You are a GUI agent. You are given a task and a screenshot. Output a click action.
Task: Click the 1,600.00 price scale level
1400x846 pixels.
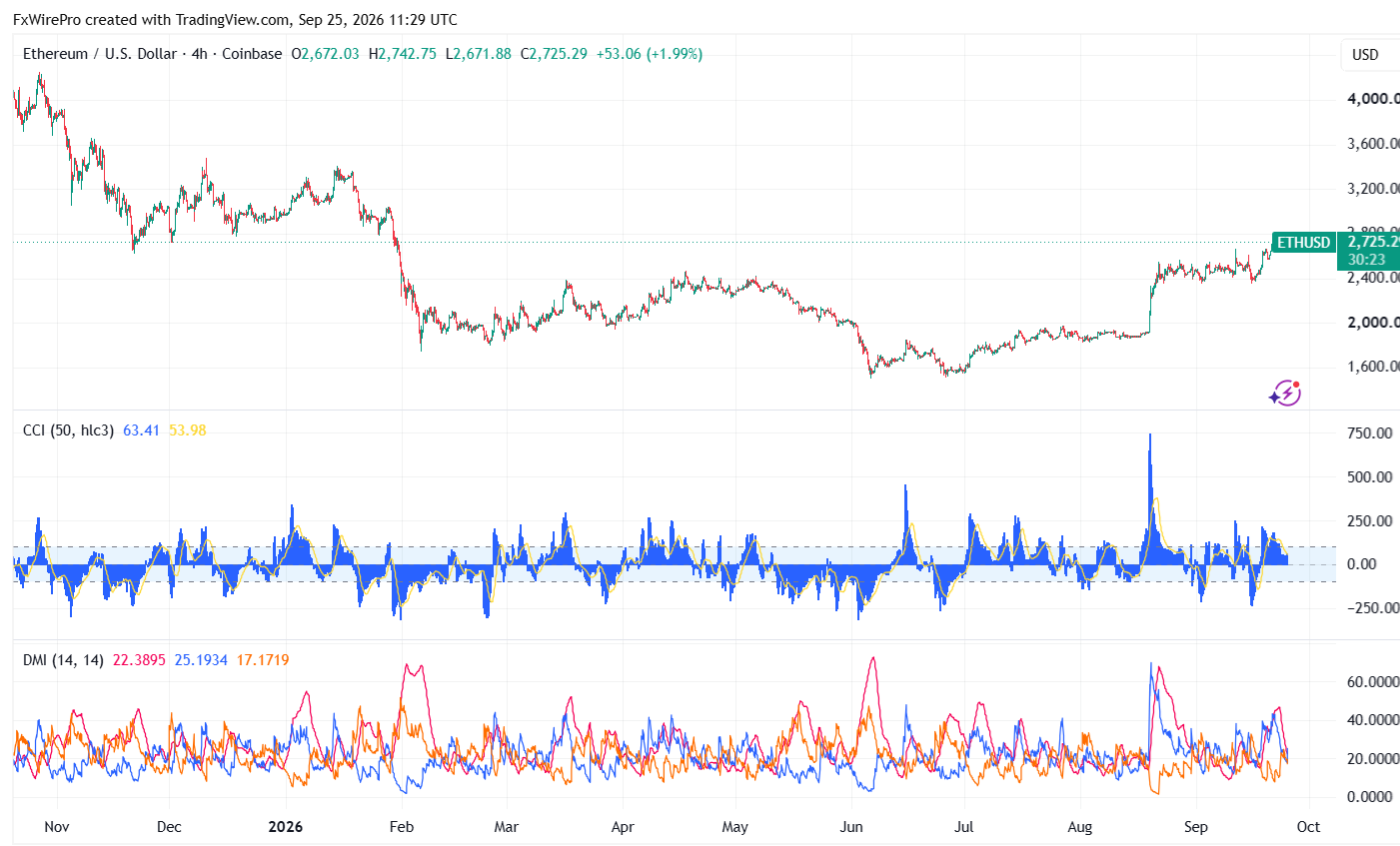tap(1373, 367)
